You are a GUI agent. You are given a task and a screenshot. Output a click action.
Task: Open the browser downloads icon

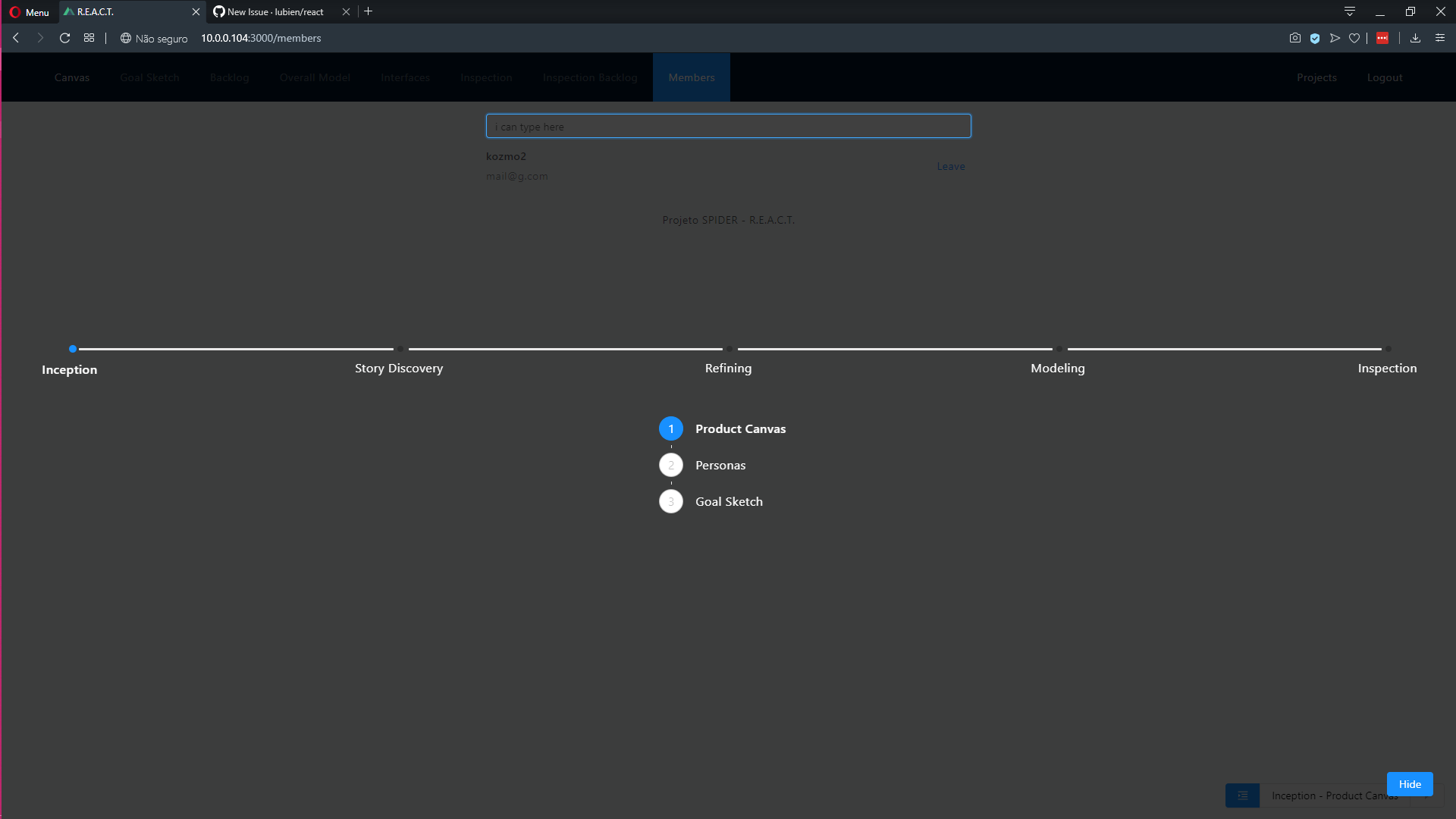[1415, 38]
